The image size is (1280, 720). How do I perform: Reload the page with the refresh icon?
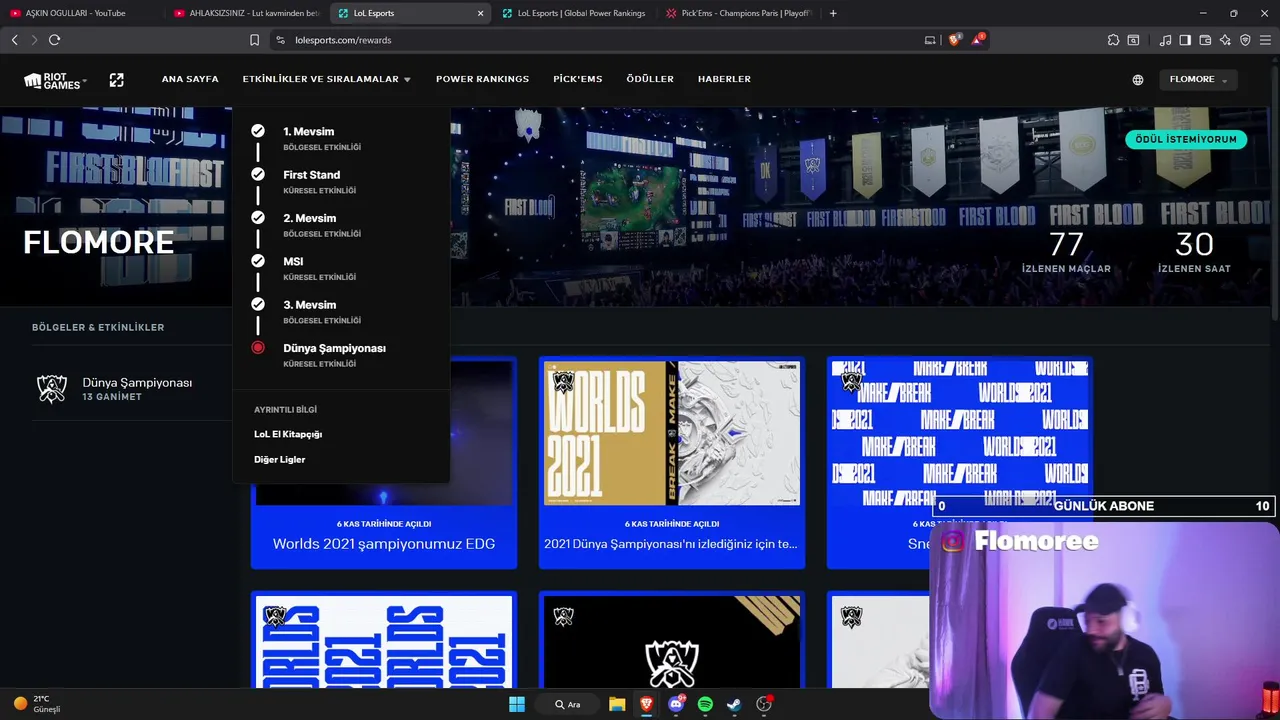pos(54,40)
